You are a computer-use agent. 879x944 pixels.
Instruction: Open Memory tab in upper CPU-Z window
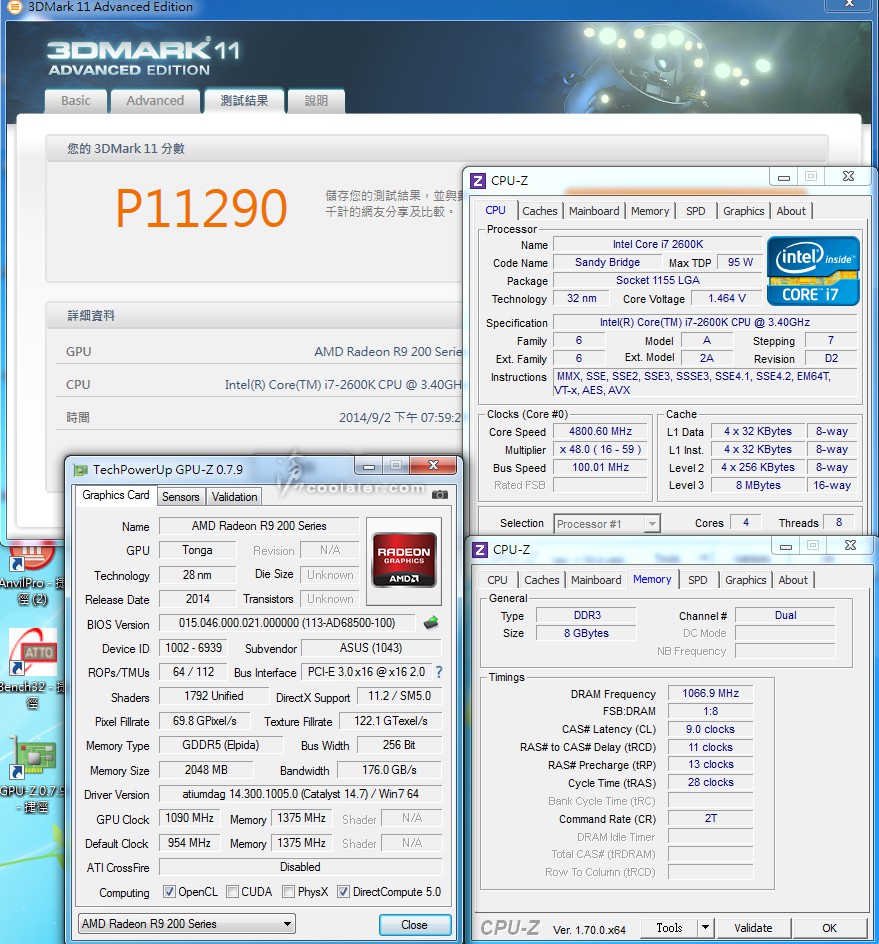[650, 211]
